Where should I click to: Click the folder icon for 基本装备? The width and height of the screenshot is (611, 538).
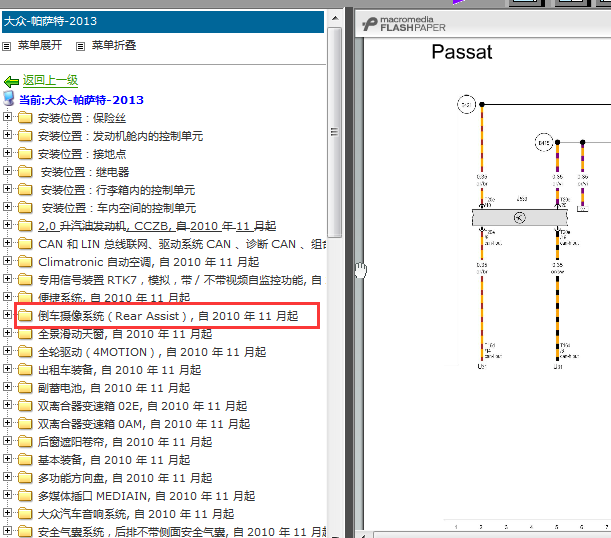tap(25, 459)
